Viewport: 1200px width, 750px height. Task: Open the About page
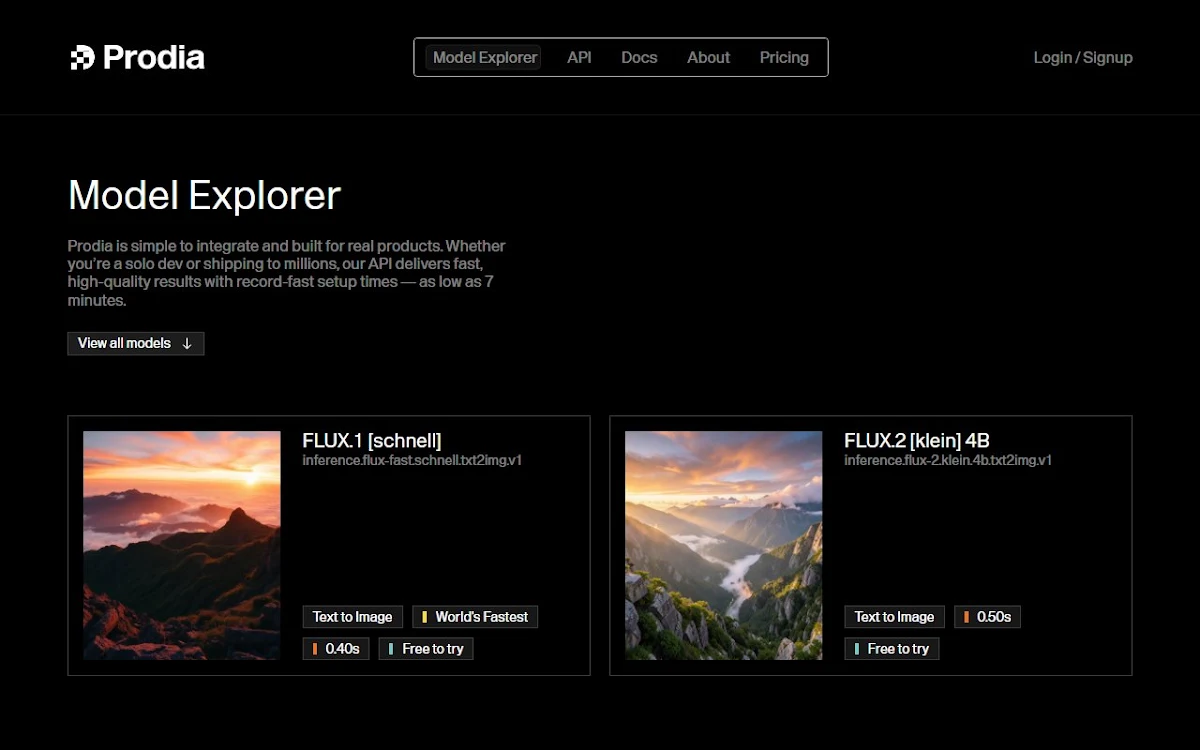[x=708, y=57]
